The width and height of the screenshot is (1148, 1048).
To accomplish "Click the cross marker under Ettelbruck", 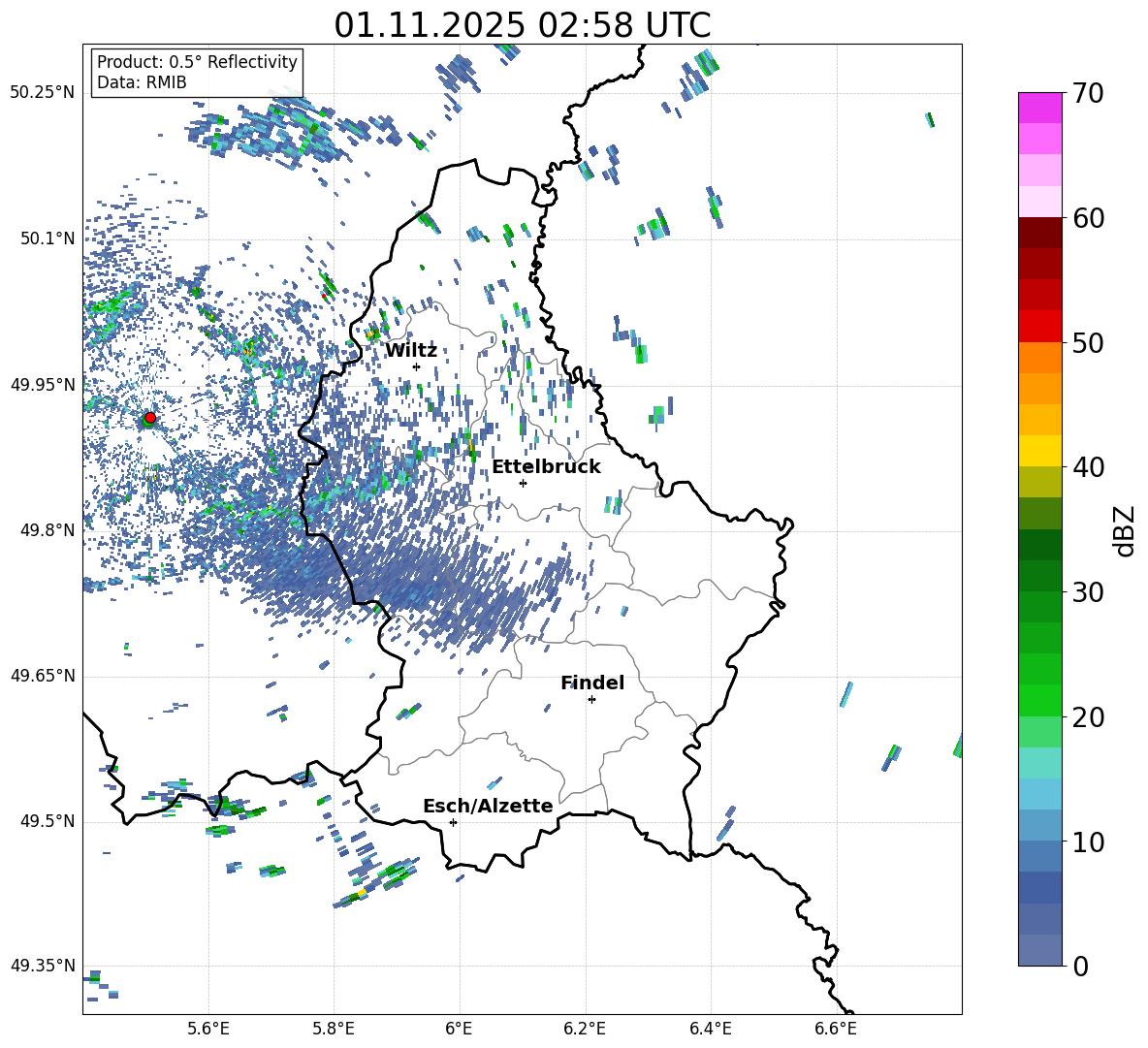I will click(x=523, y=483).
